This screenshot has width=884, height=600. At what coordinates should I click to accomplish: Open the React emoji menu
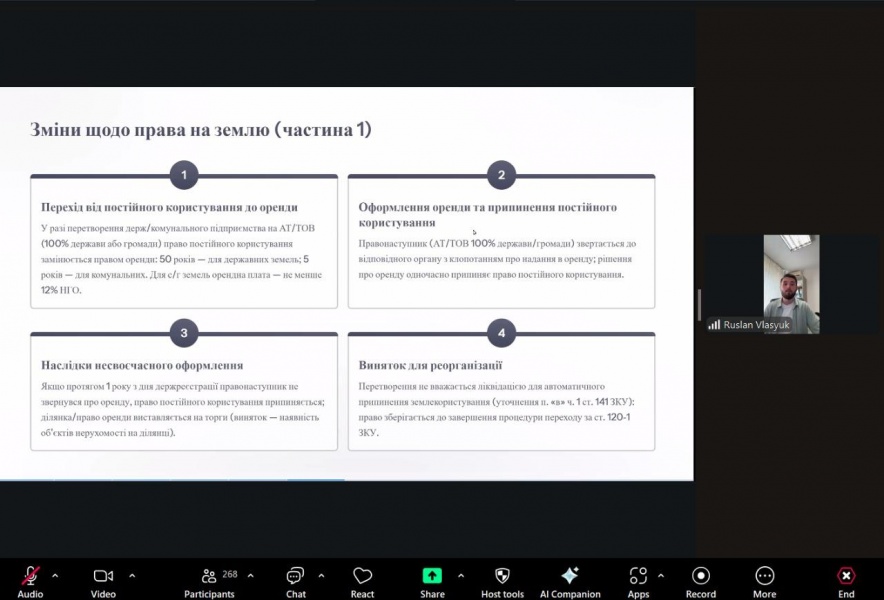362,576
